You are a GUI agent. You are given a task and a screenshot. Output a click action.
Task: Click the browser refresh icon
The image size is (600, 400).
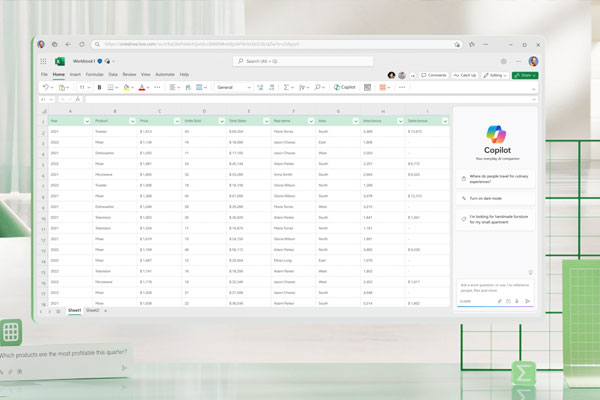click(82, 44)
